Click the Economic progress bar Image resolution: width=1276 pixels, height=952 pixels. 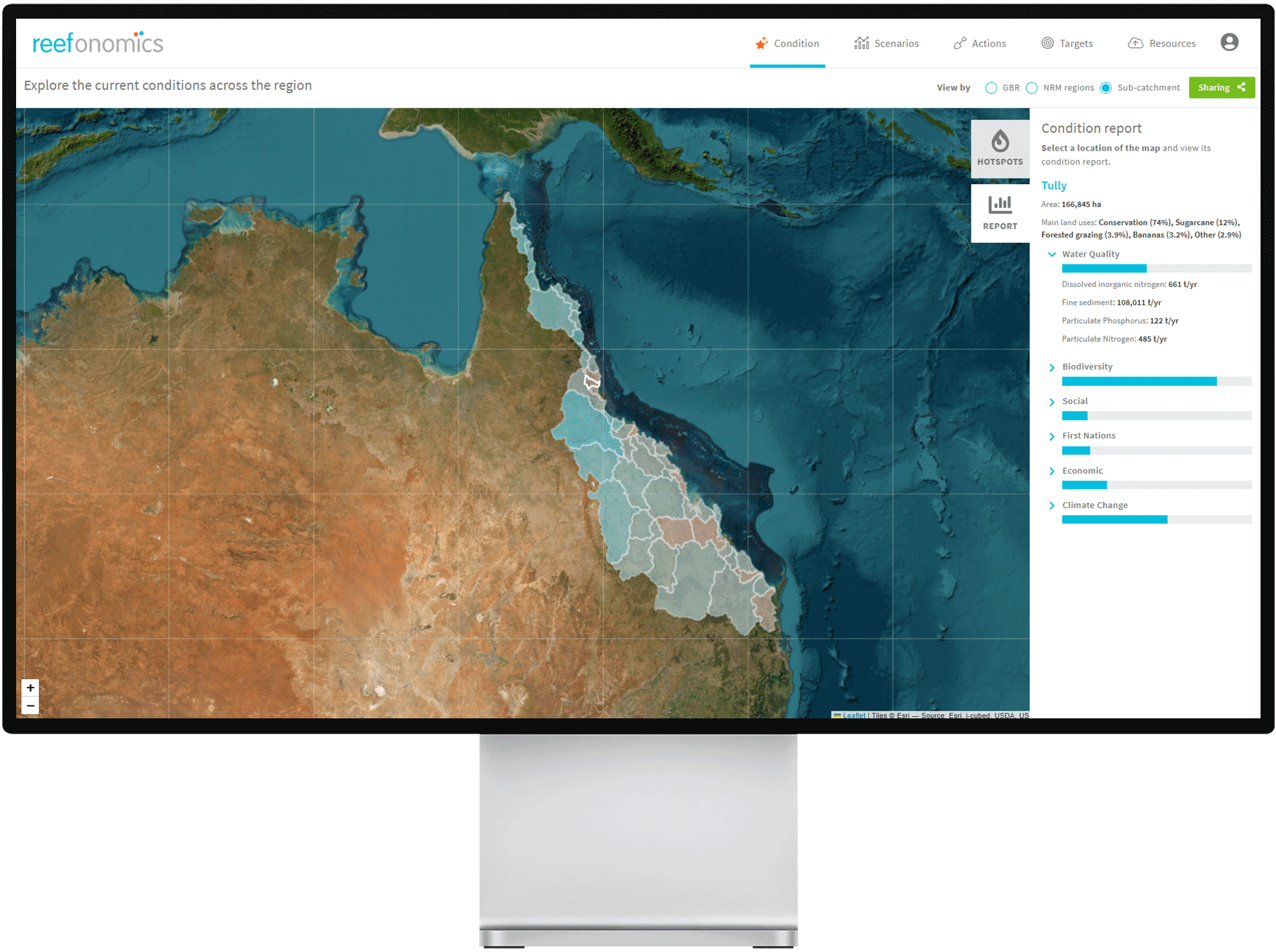1156,485
